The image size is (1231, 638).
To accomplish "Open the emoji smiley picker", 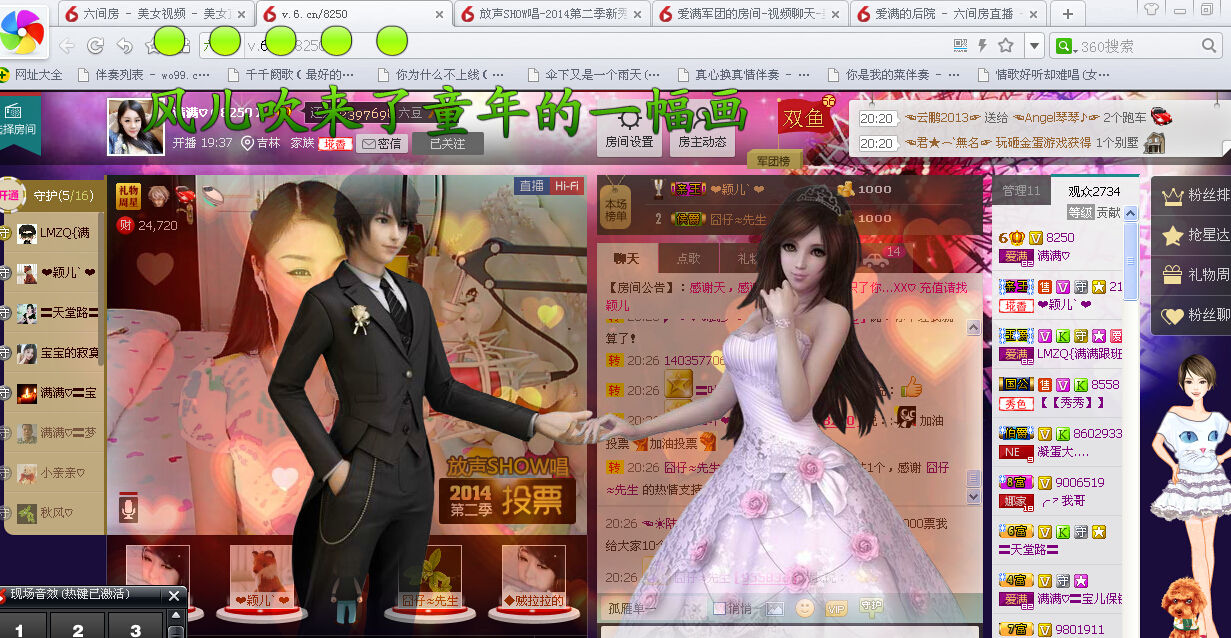I will pyautogui.click(x=805, y=607).
